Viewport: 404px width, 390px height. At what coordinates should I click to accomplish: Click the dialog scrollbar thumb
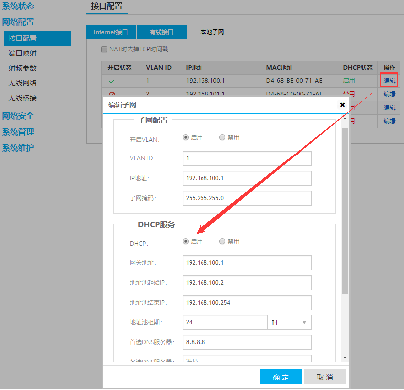pyautogui.click(x=345, y=210)
